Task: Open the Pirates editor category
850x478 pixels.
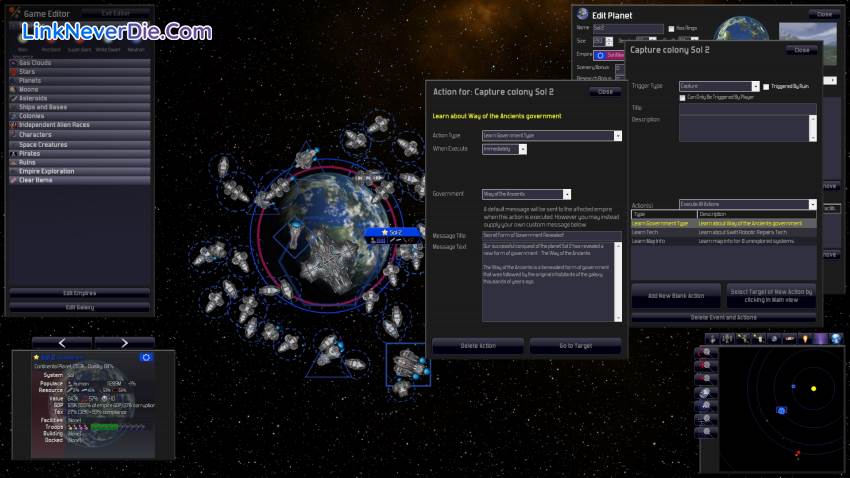Action: (80, 154)
